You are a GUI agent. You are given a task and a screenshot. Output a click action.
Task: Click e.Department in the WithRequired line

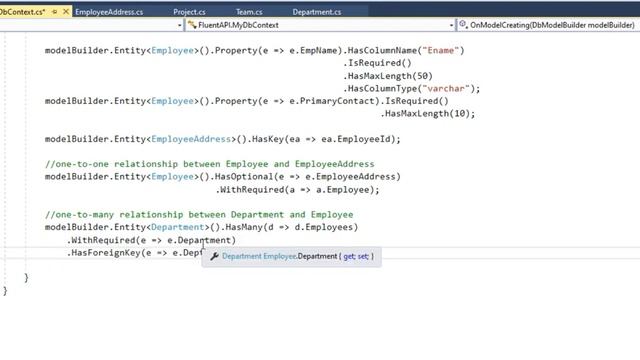(199, 240)
